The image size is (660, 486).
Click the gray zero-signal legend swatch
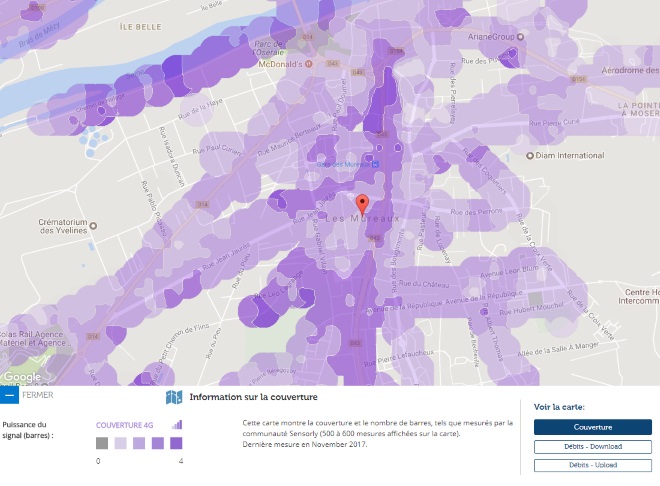(102, 443)
